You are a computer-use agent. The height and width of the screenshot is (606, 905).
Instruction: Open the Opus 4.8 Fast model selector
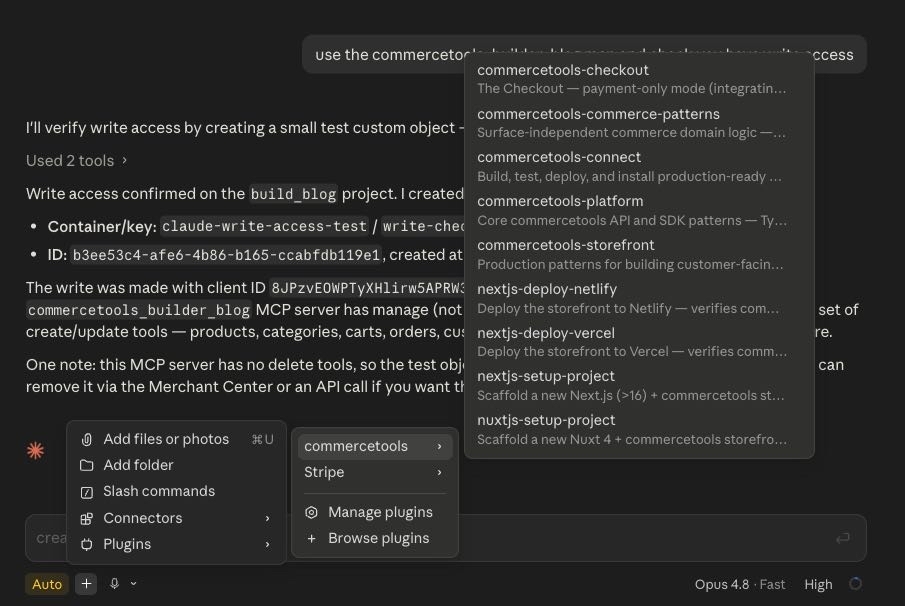[739, 585]
